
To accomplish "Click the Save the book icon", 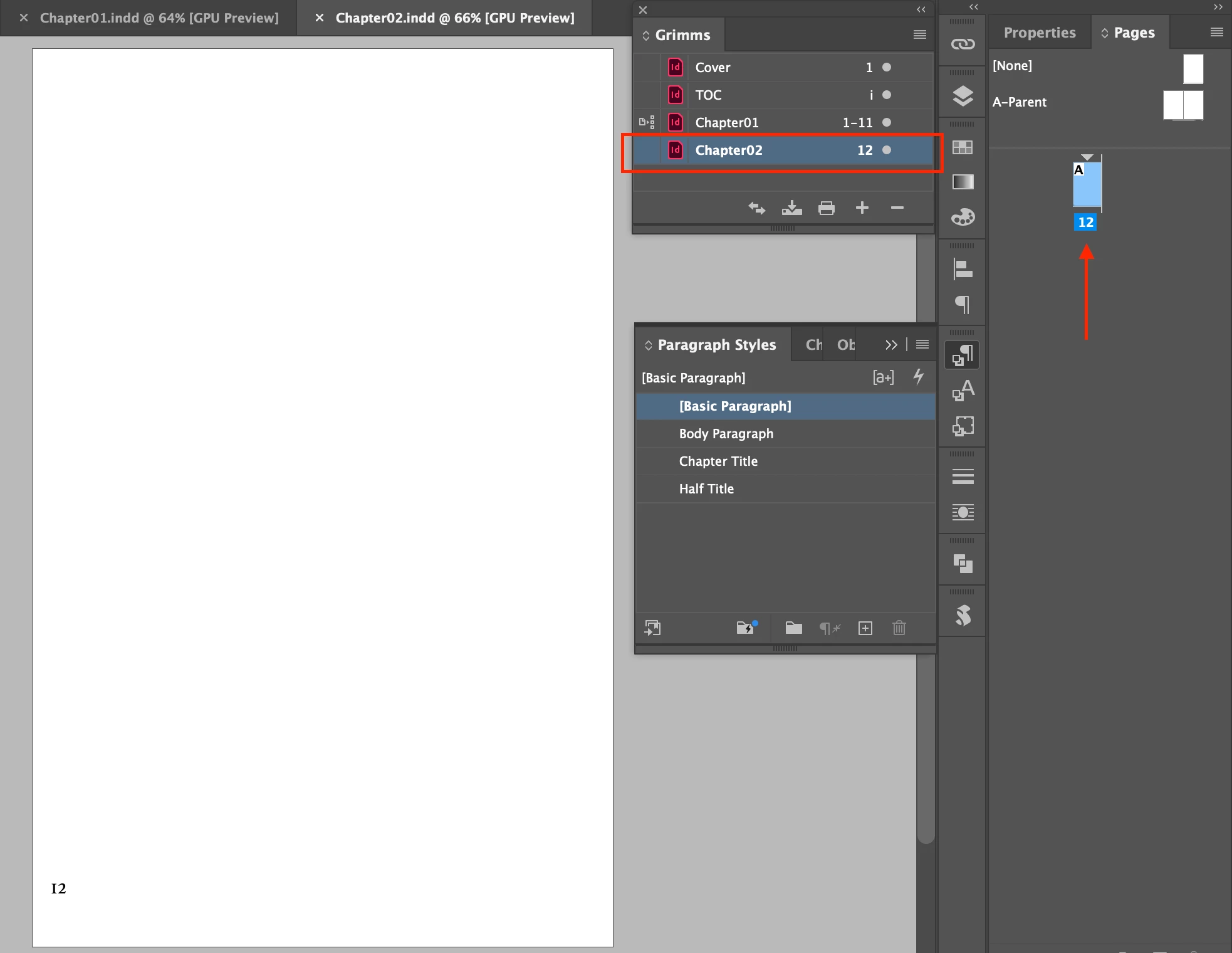I will [x=791, y=208].
